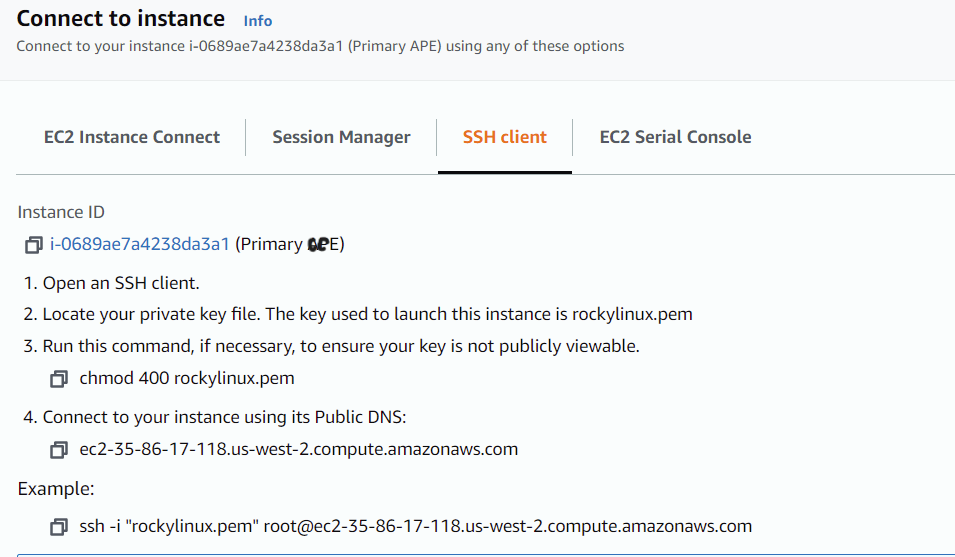Click instance ID link i-0689ae7a4238da3a1

(140, 244)
